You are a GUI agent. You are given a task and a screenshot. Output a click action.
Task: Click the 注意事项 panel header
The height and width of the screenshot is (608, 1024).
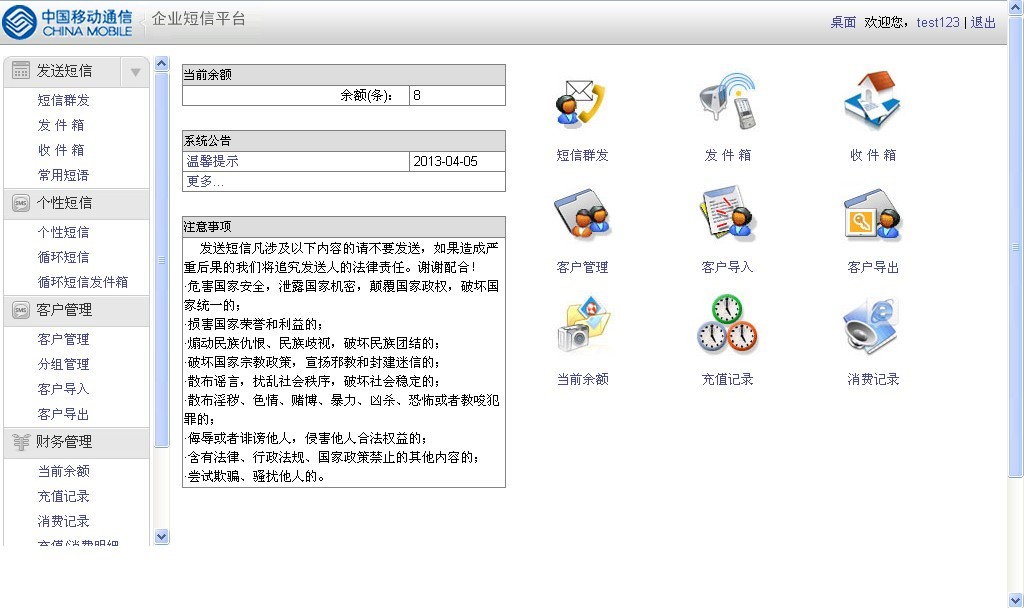click(344, 227)
